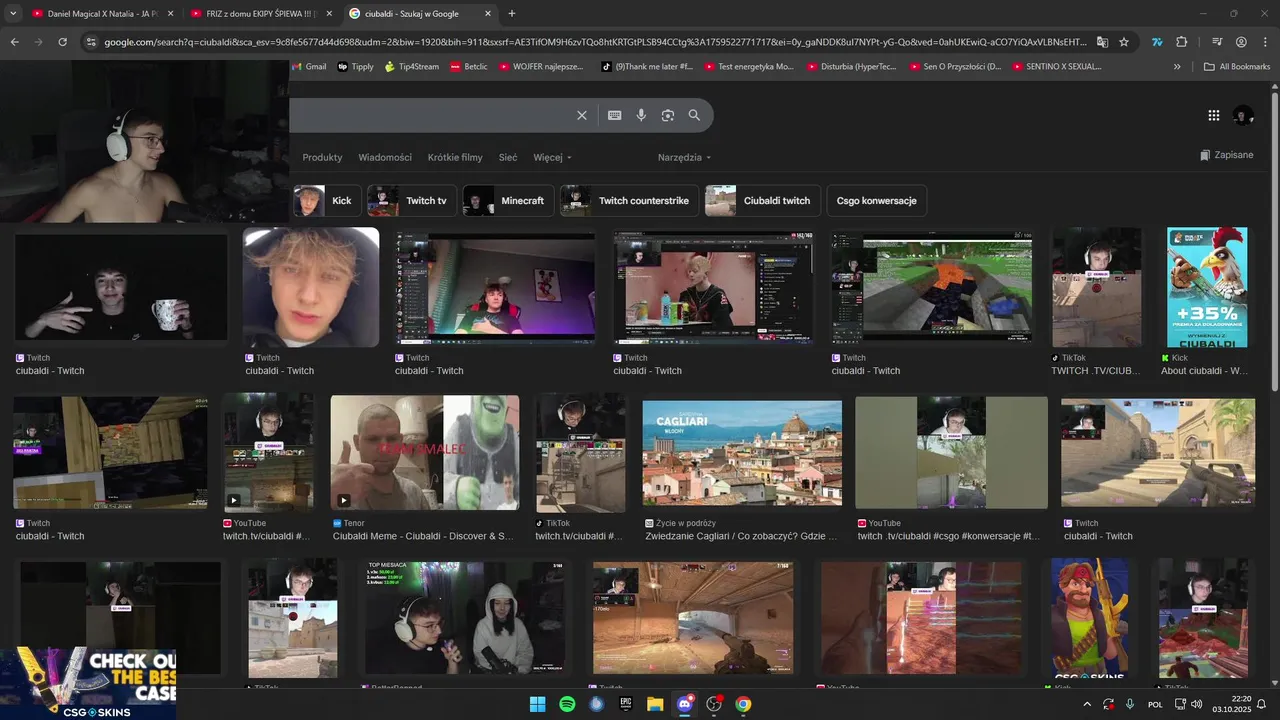This screenshot has height=720, width=1280.
Task: Filter images by Ciubaldi twitch chip
Action: [x=763, y=200]
